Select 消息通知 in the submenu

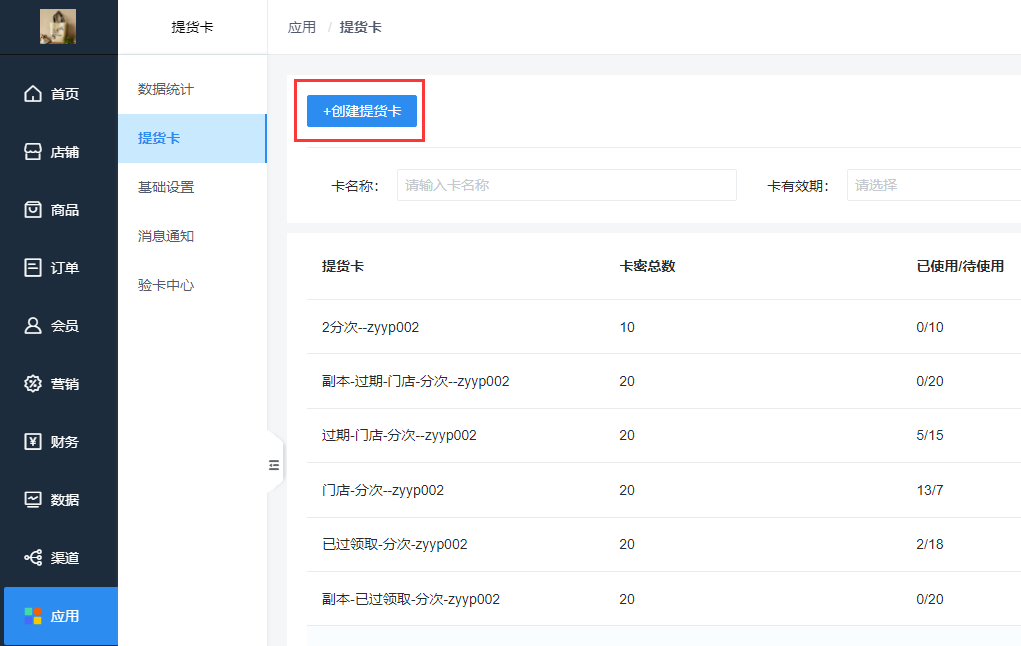tap(166, 237)
